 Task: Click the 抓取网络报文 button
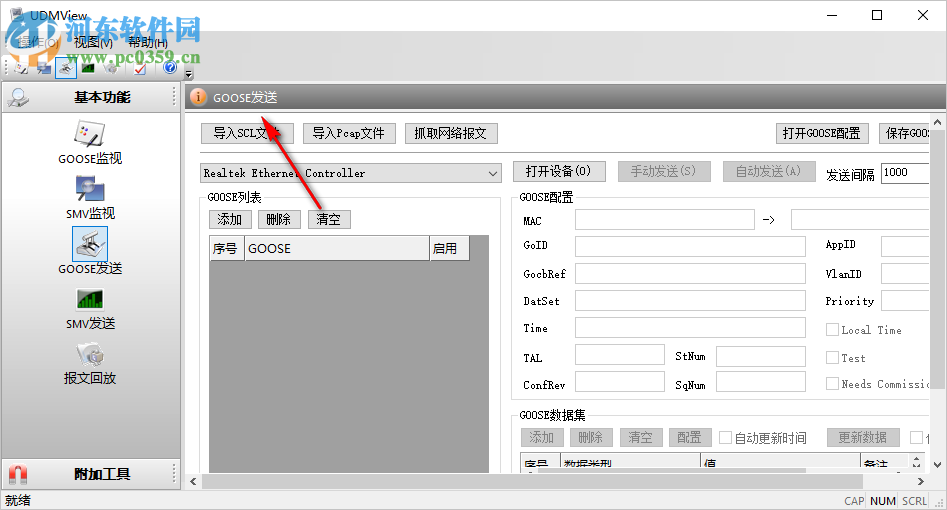451,134
